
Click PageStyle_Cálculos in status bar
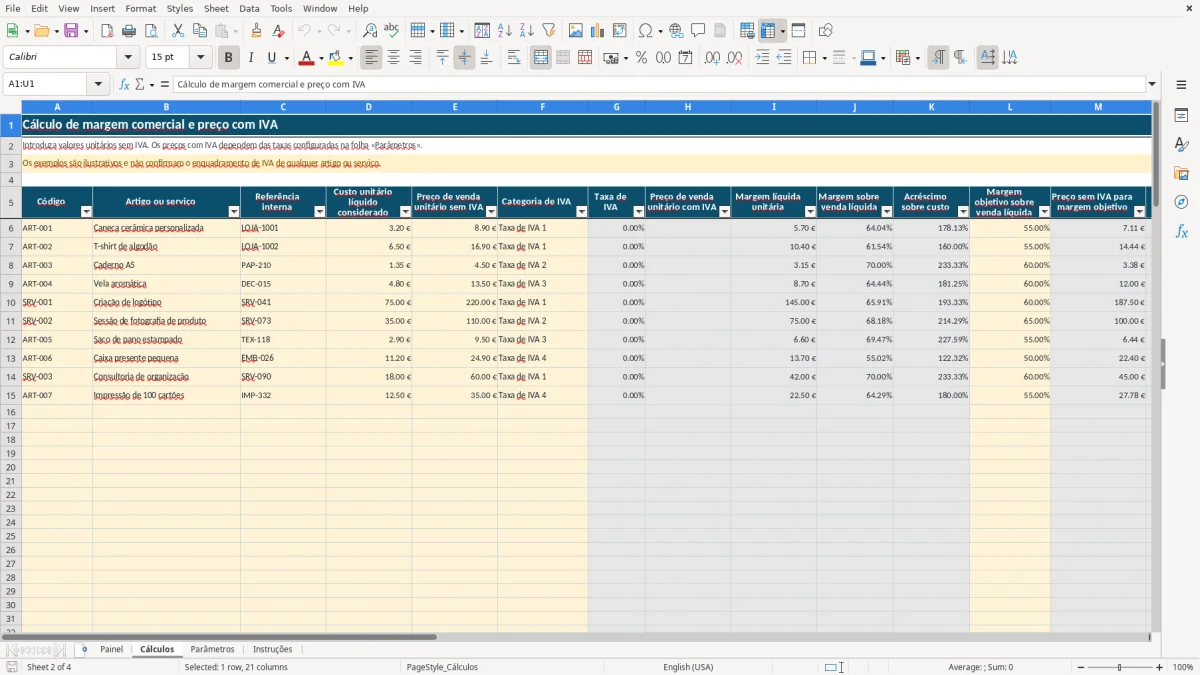coord(441,667)
